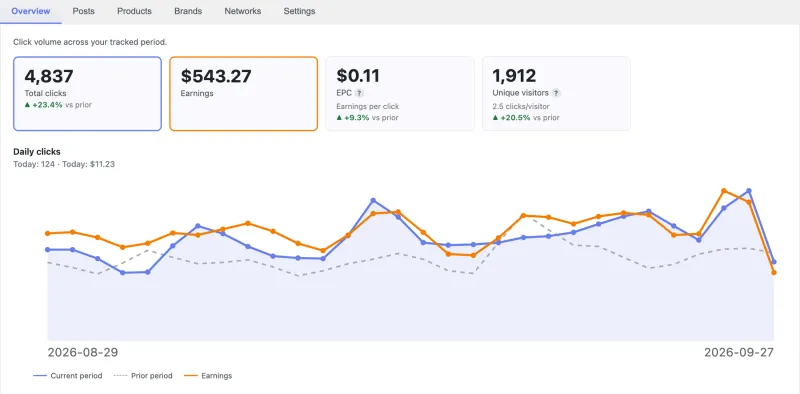This screenshot has height=394, width=800.
Task: Toggle Current period legend item
Action: [x=67, y=376]
